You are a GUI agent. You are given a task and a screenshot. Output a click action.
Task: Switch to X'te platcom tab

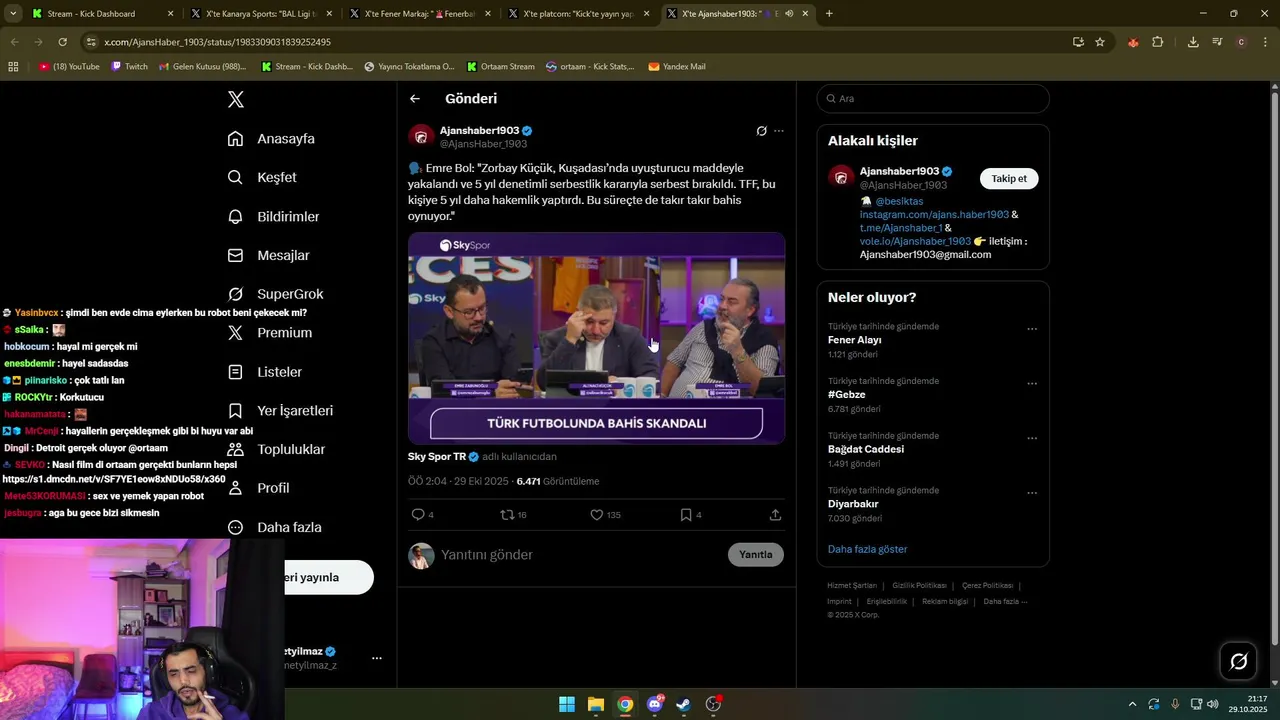(579, 14)
